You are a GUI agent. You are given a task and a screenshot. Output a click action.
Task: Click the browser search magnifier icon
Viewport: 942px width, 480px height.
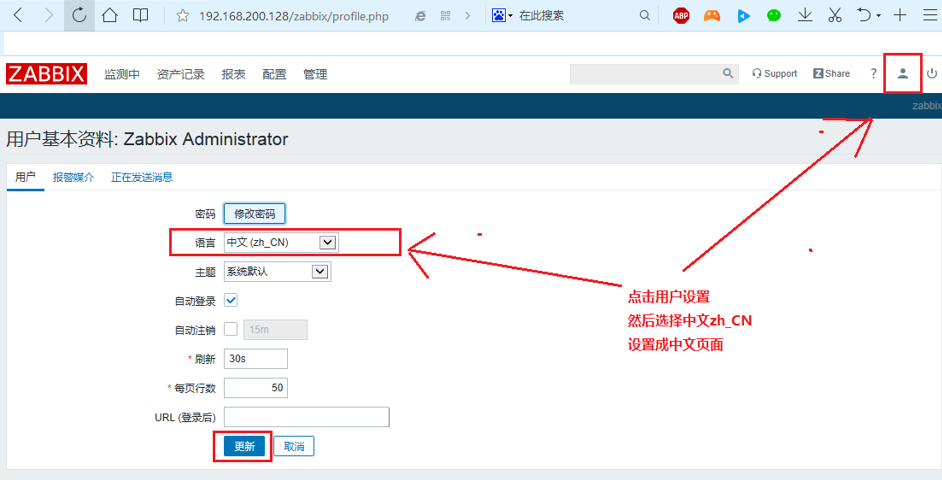(x=645, y=16)
